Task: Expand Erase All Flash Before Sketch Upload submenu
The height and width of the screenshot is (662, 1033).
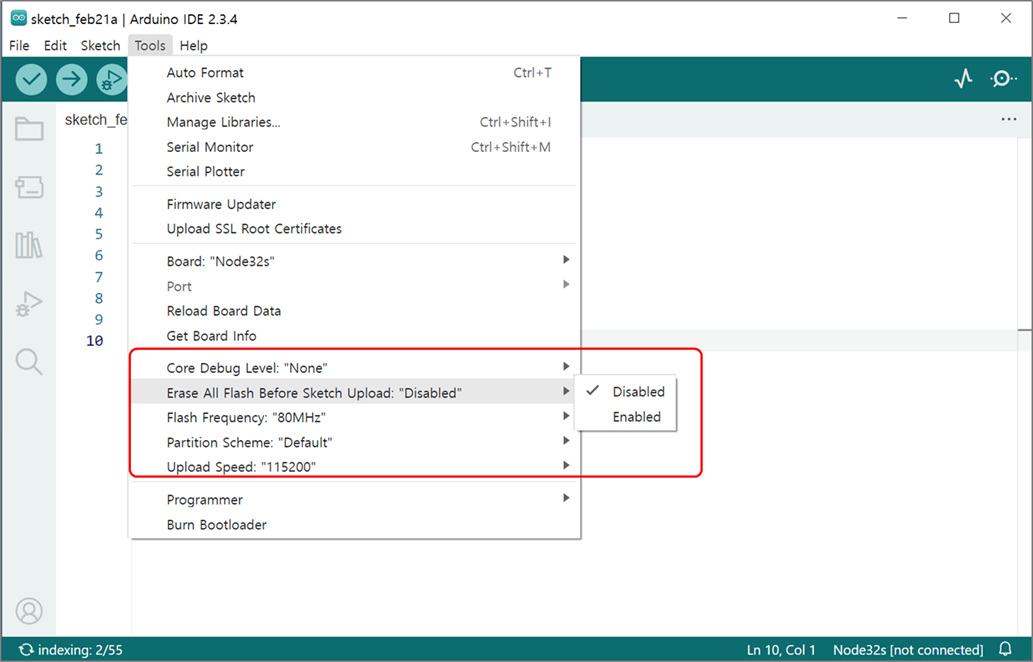Action: [356, 393]
